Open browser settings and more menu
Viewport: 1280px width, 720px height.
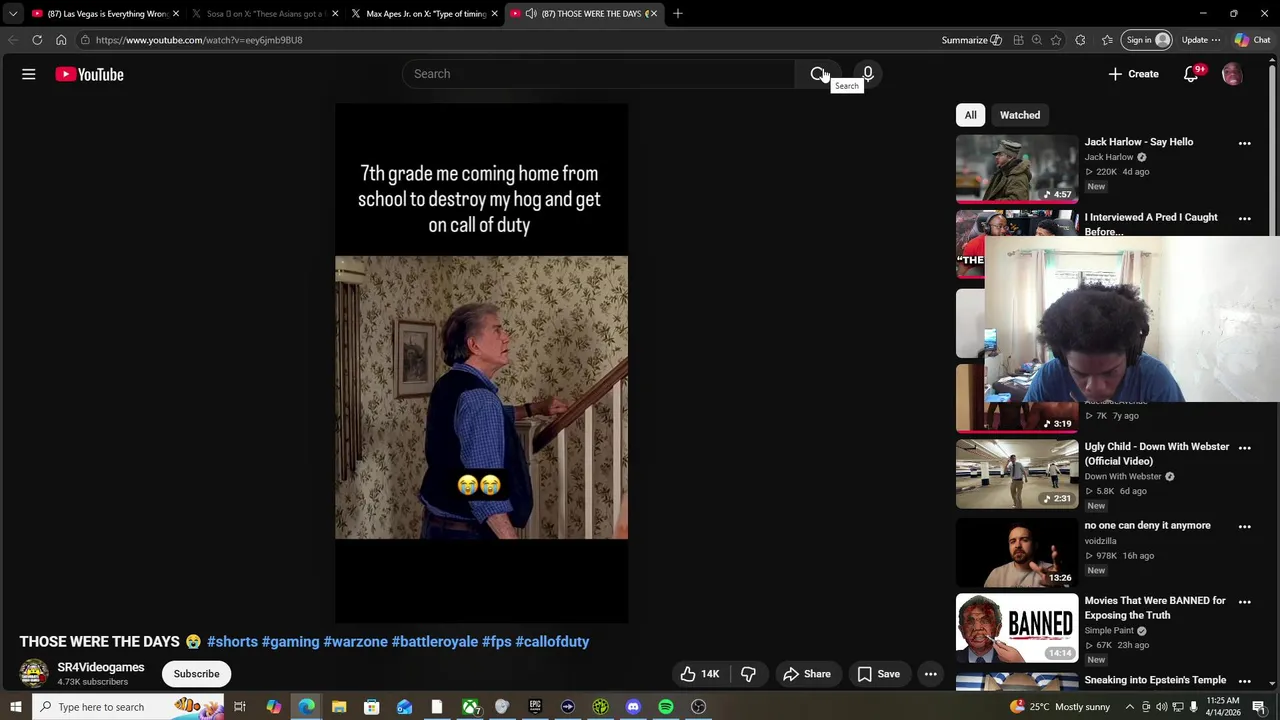(x=1216, y=40)
